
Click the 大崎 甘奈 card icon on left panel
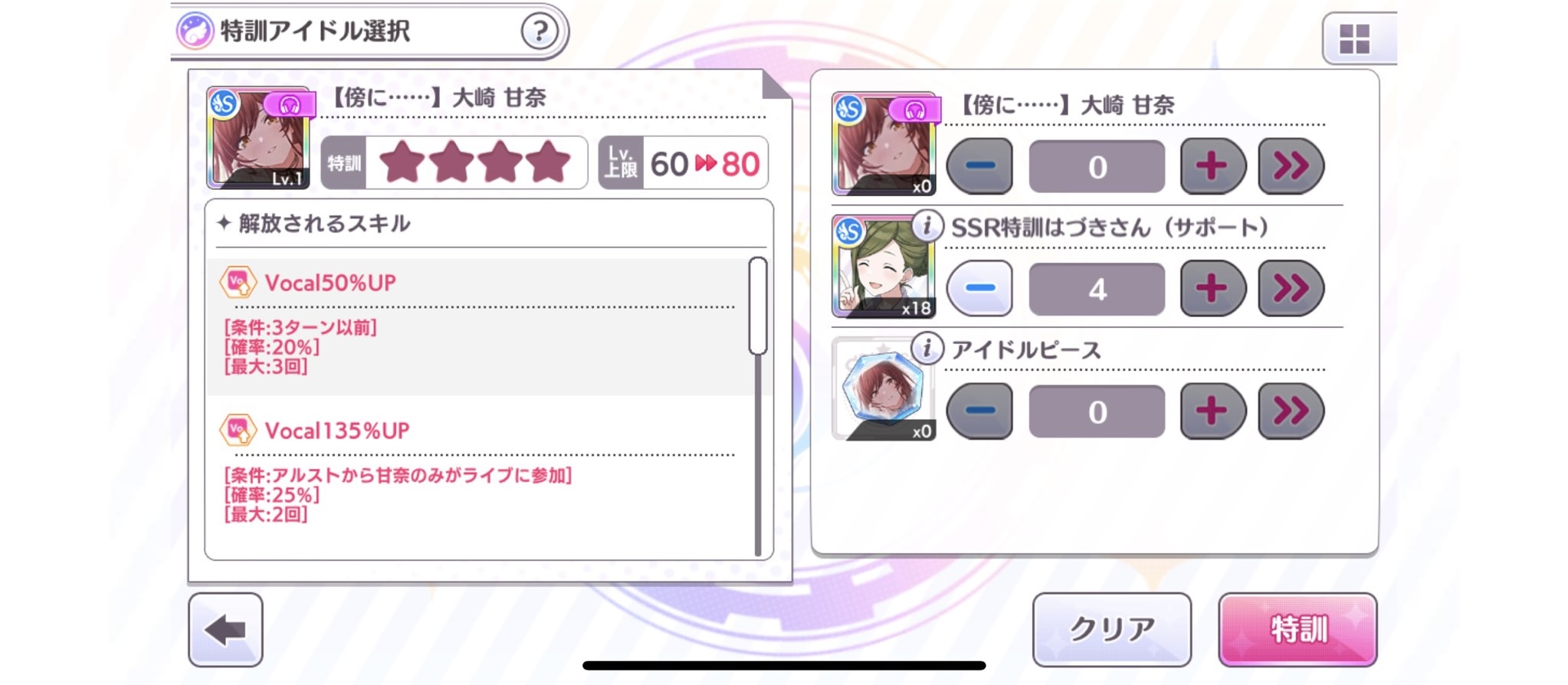click(x=258, y=138)
